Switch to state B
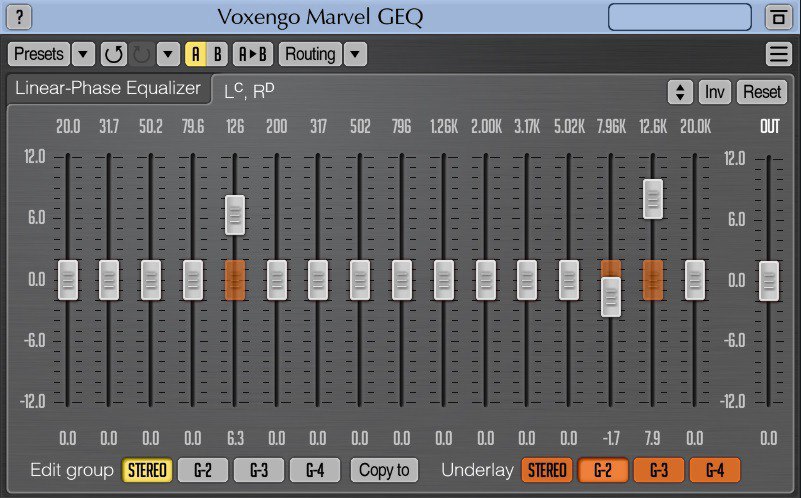 tap(218, 54)
